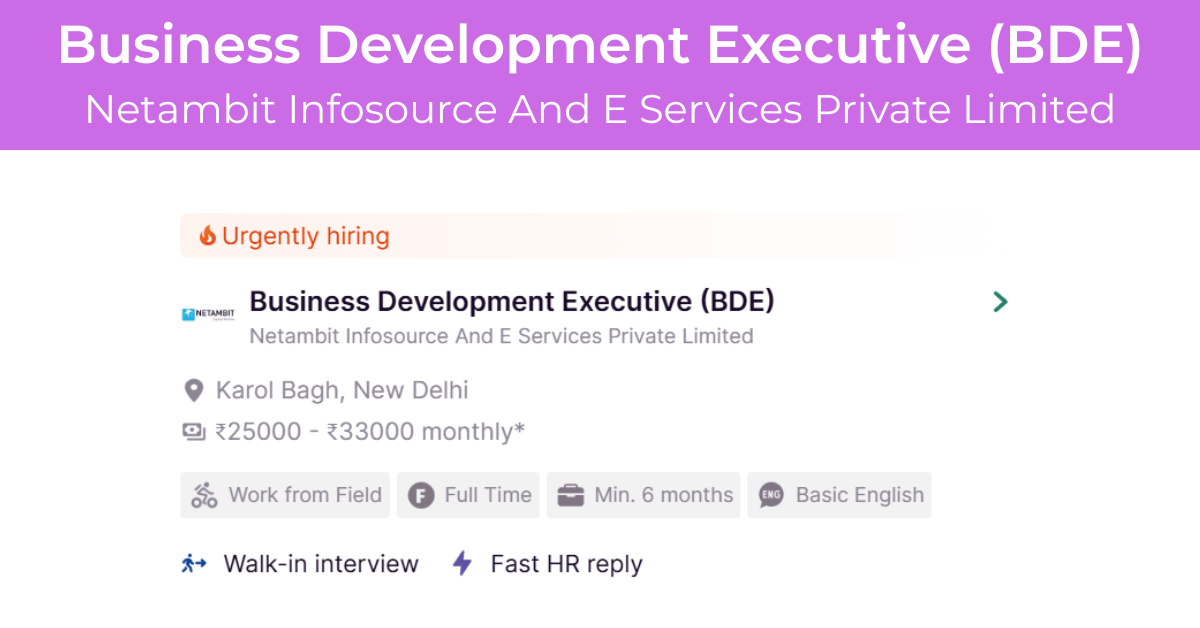Click the Urgently hiring banner
This screenshot has width=1200, height=628.
(590, 236)
